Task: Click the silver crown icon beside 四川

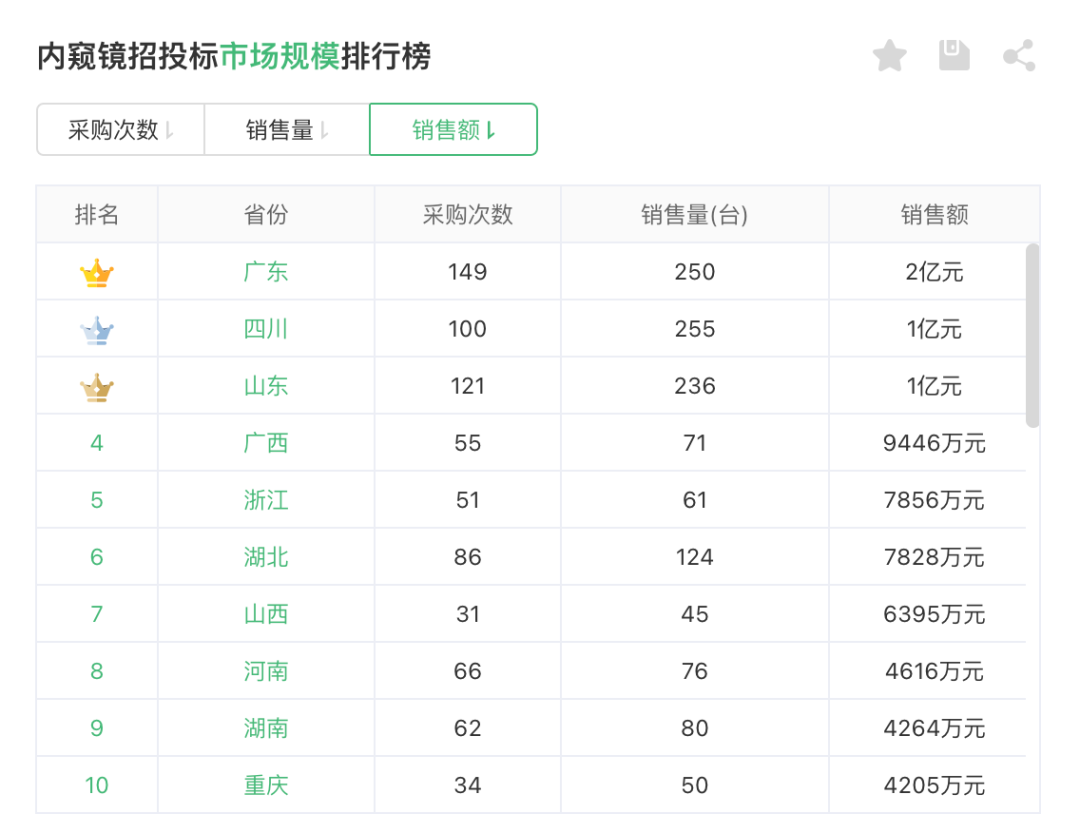Action: 96,328
